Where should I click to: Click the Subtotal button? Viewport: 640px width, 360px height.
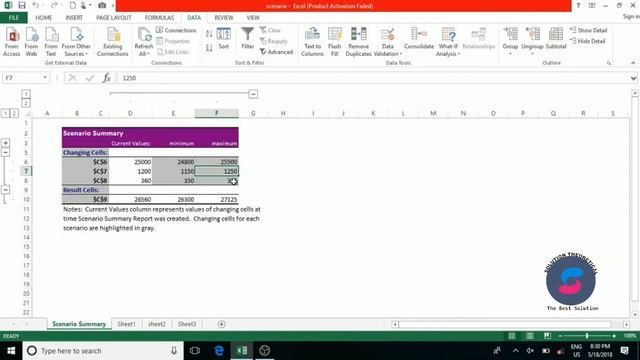click(x=556, y=39)
